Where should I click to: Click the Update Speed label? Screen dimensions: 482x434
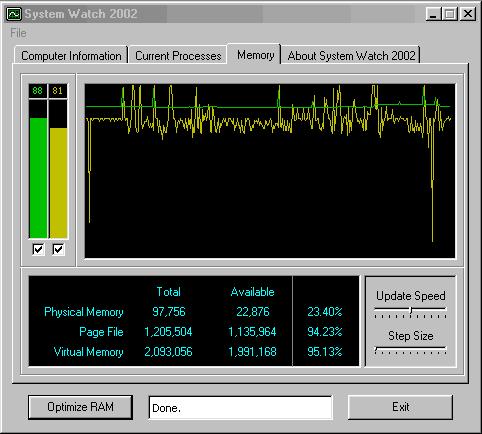click(x=411, y=296)
